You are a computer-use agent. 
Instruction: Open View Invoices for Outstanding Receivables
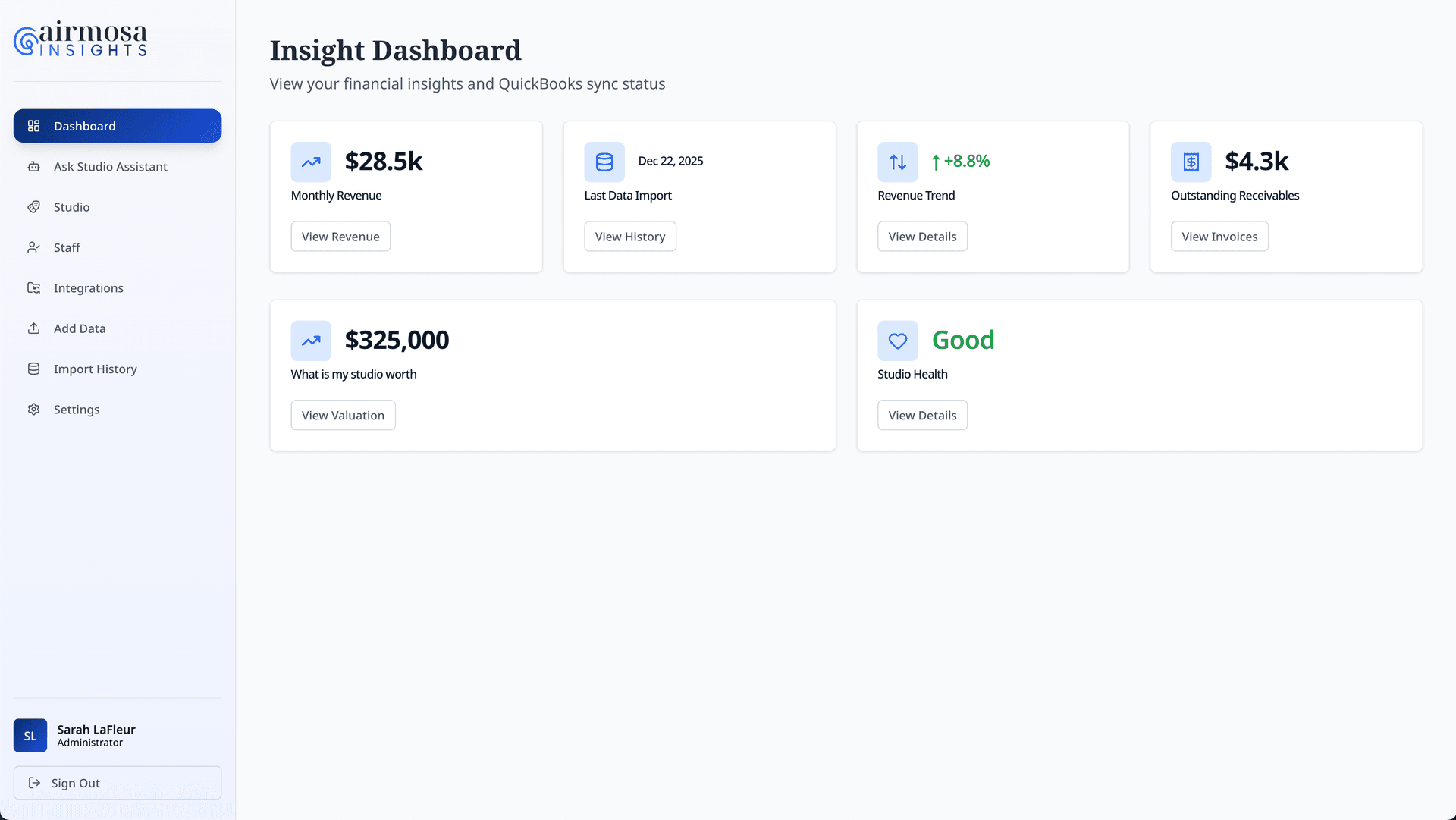tap(1219, 236)
